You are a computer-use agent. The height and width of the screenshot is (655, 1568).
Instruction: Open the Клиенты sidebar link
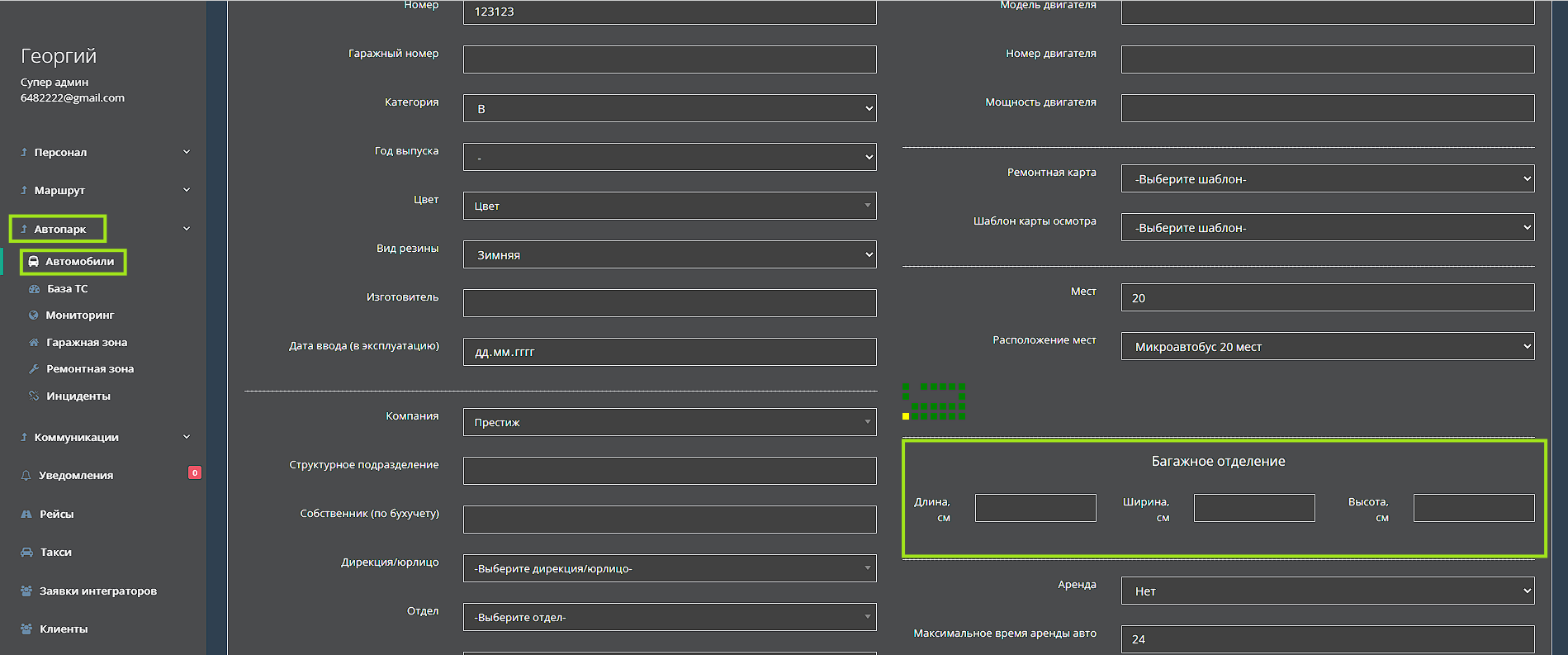64,629
